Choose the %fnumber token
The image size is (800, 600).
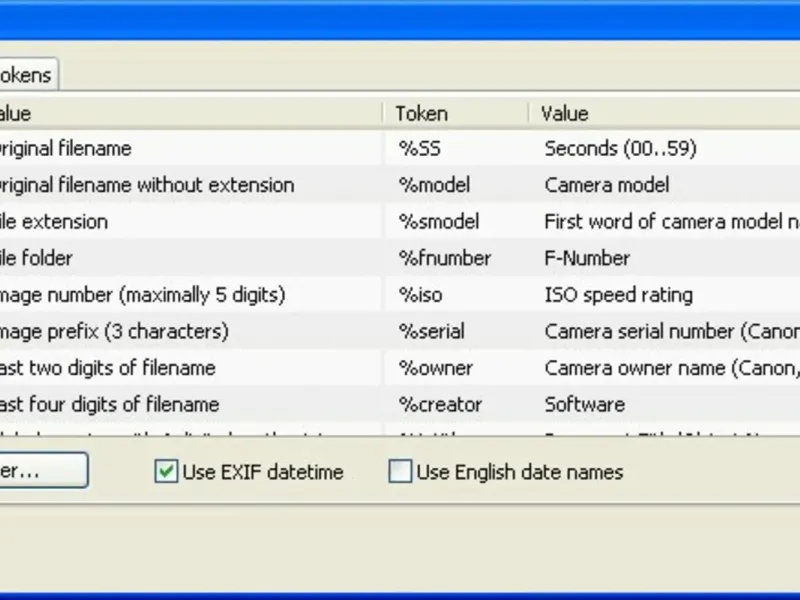[445, 258]
